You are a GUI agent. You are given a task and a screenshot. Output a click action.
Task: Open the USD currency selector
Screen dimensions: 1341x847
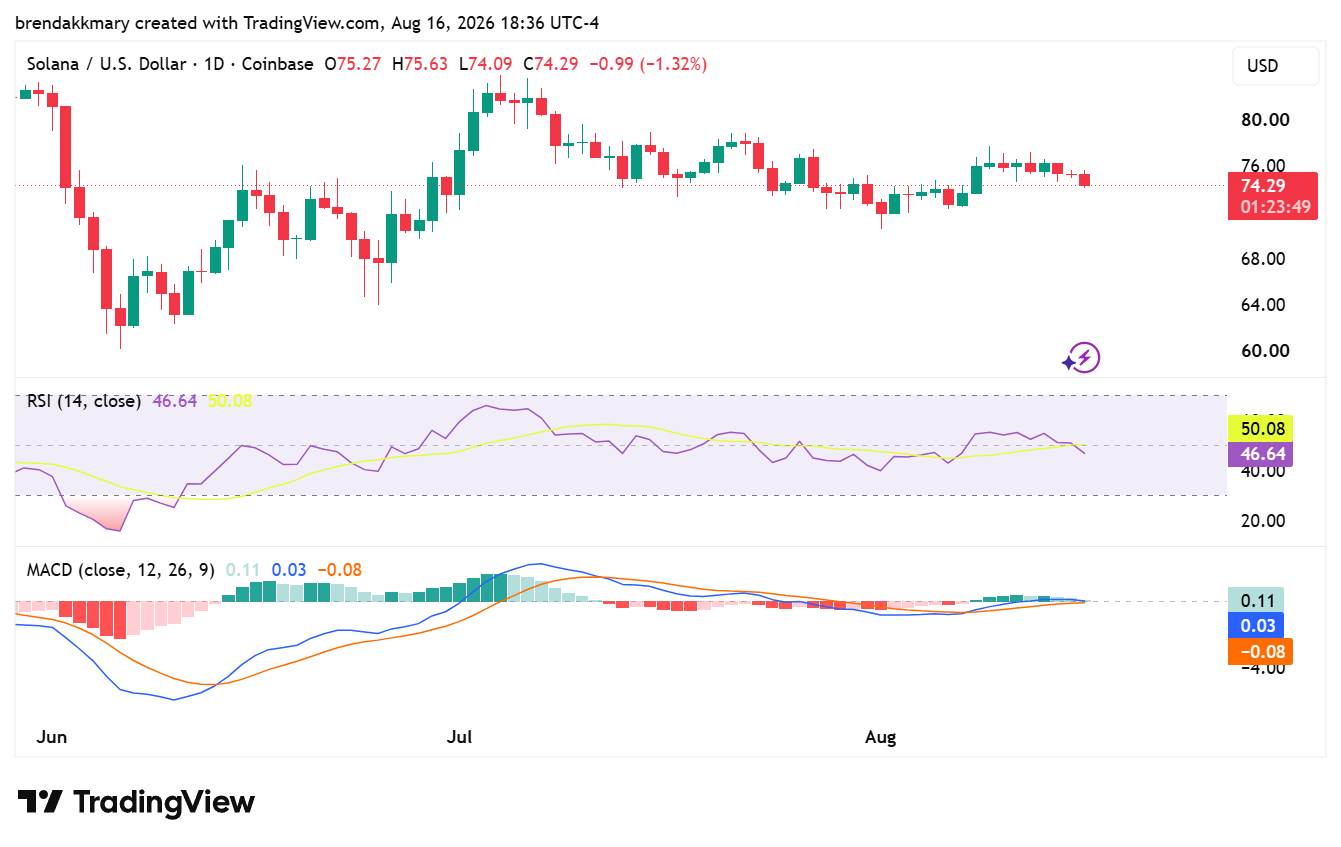[x=1262, y=67]
